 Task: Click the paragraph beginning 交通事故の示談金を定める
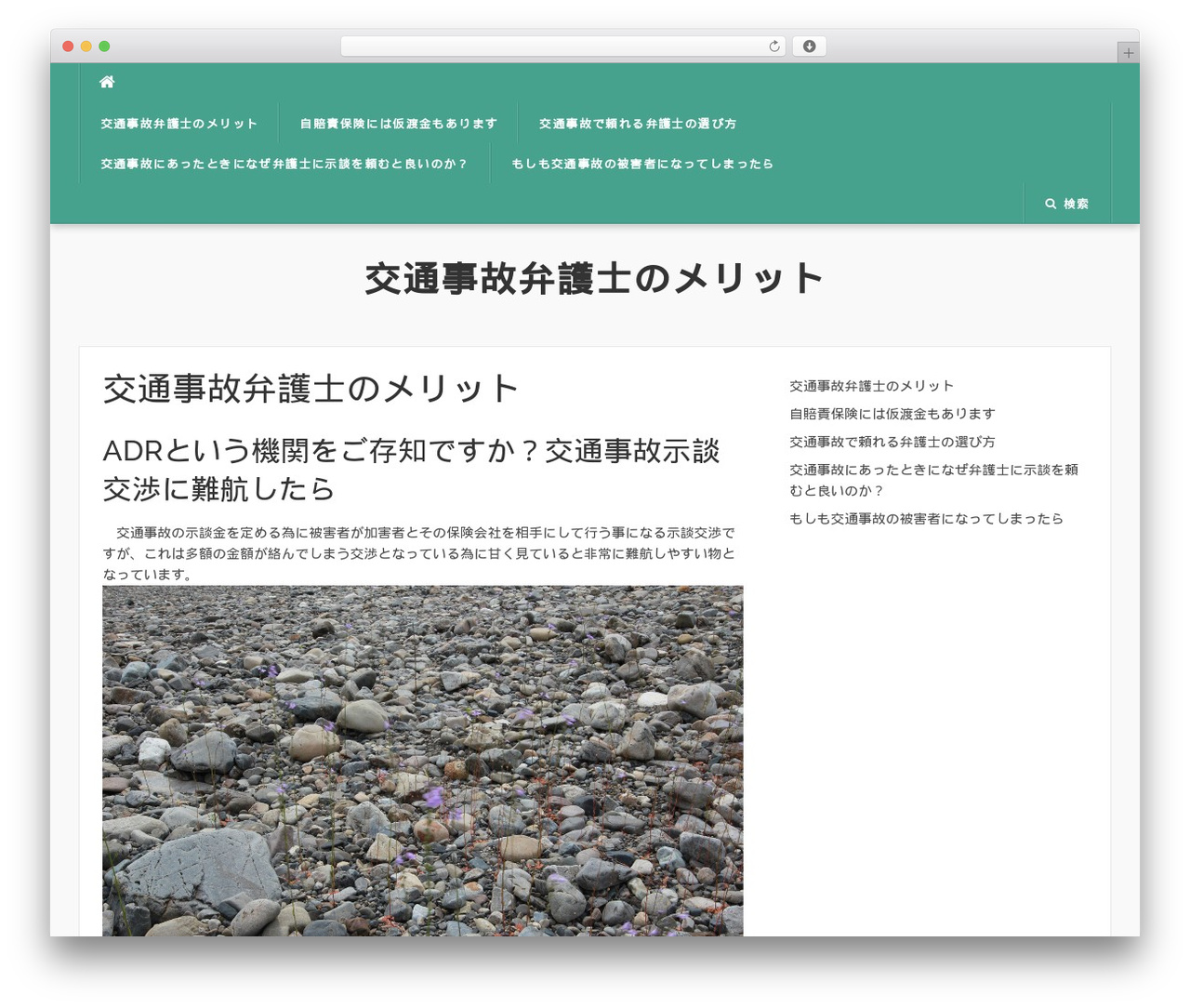point(419,553)
